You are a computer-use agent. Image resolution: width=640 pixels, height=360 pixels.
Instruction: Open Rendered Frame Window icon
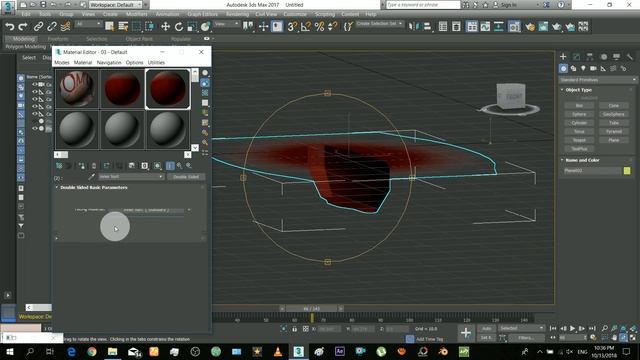[543, 27]
